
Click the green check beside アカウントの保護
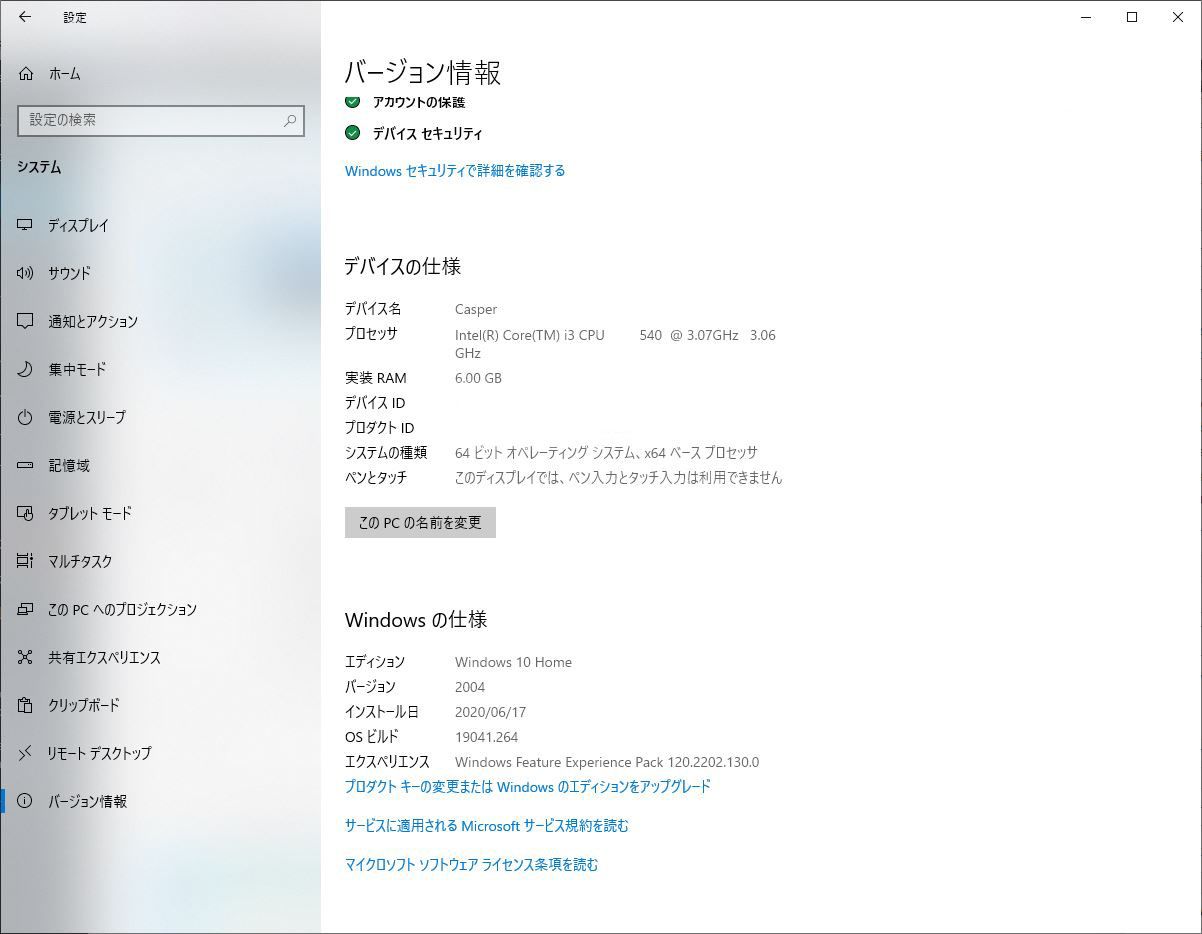(352, 101)
